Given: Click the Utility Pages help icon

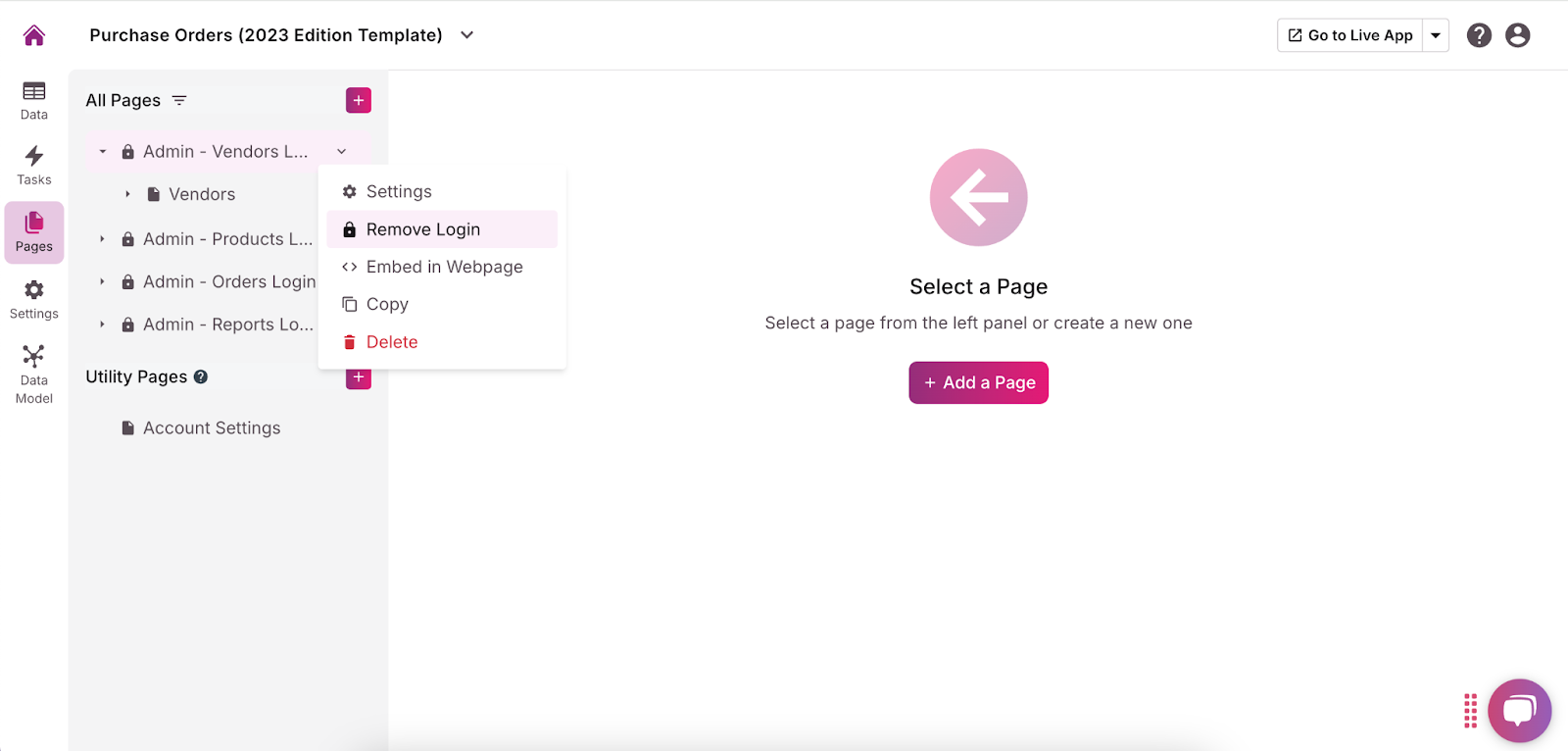Looking at the screenshot, I should point(201,376).
